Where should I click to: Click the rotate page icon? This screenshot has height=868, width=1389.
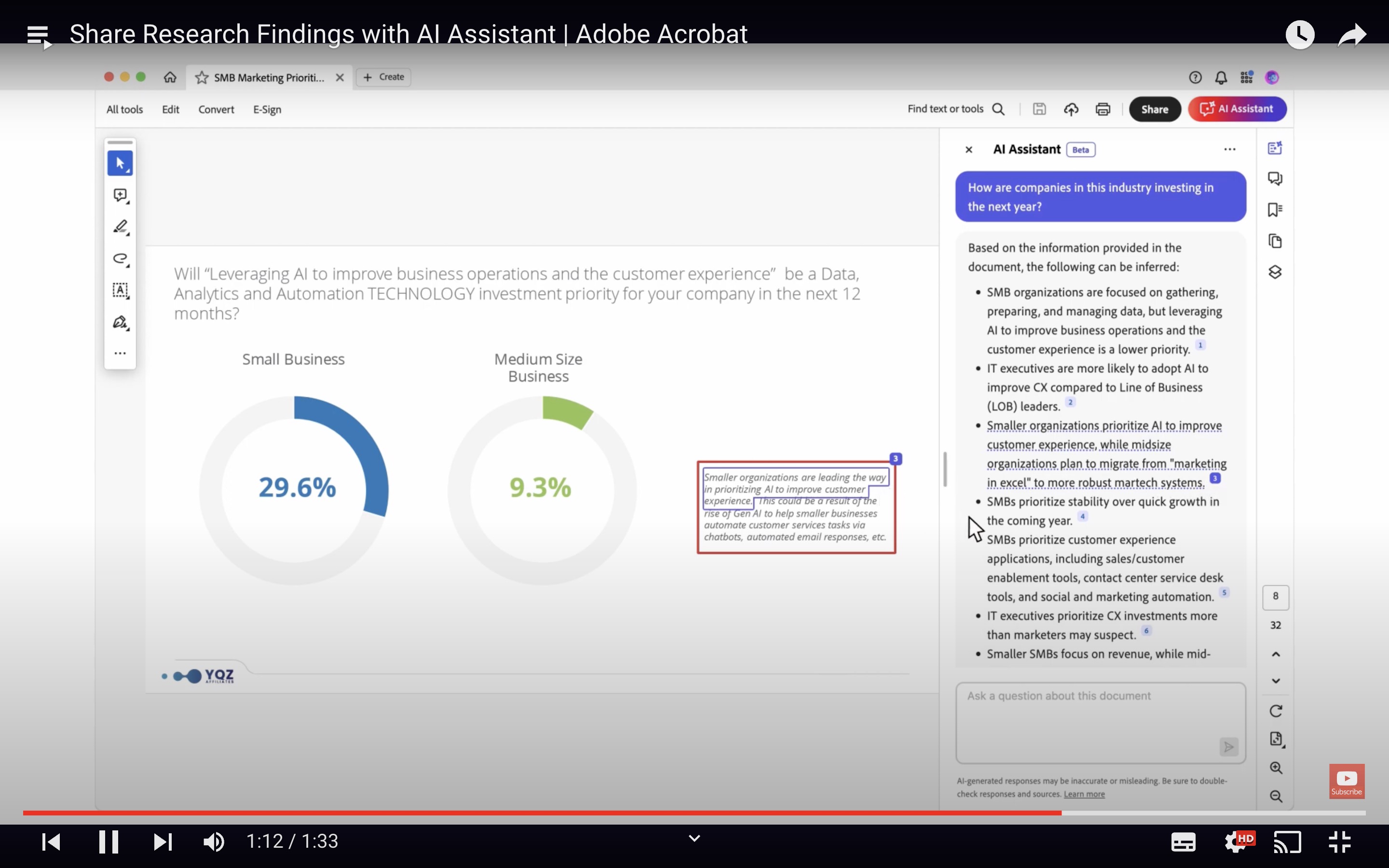pyautogui.click(x=1275, y=711)
